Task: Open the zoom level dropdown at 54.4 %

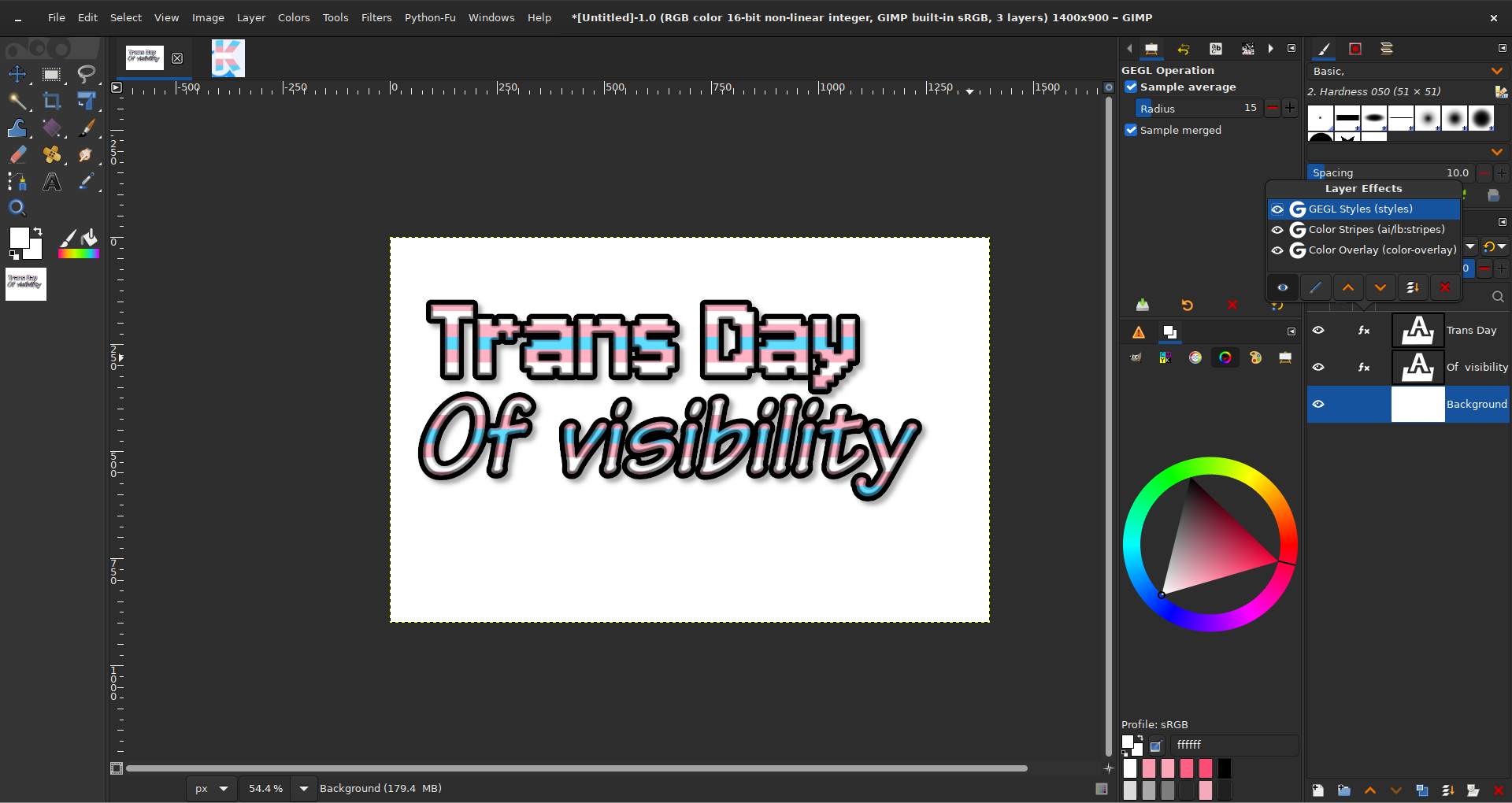Action: (304, 789)
